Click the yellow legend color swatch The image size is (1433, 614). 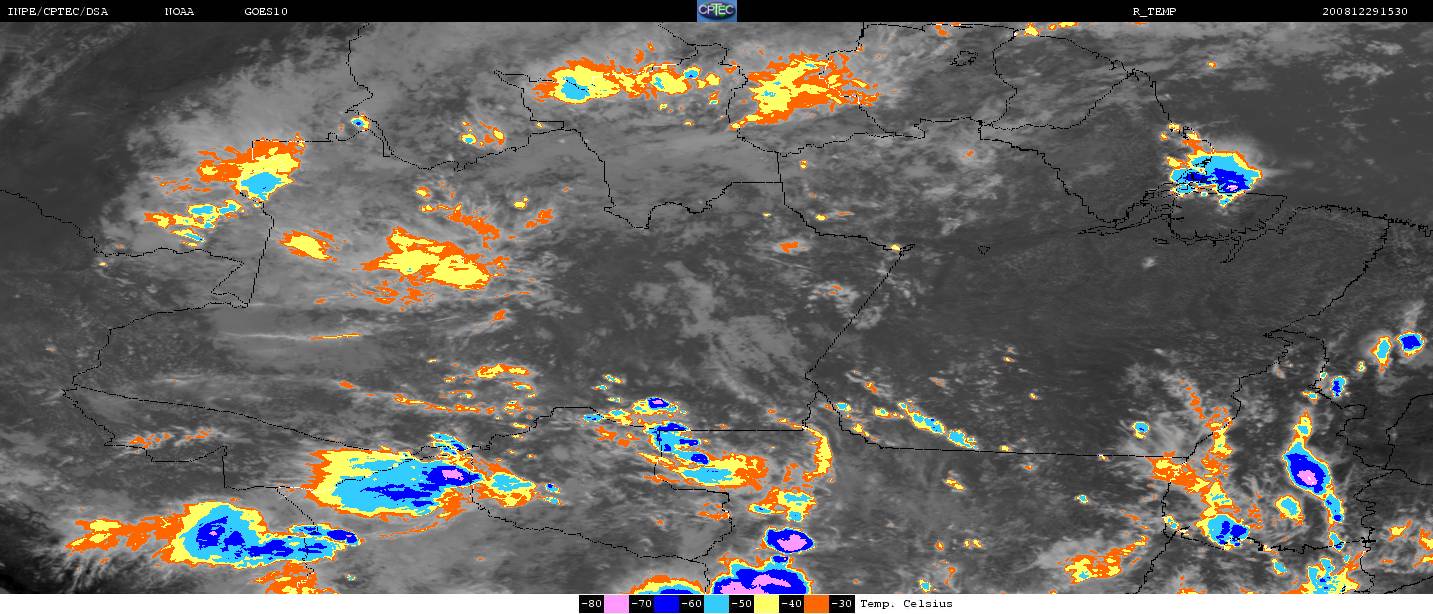[x=766, y=604]
